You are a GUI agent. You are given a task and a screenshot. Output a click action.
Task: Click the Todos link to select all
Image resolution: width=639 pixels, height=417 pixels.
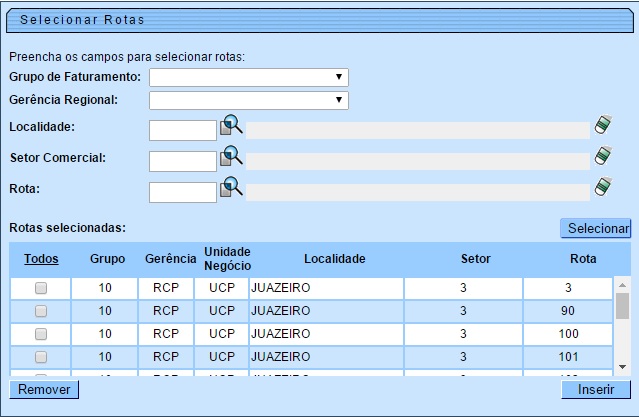(41, 258)
